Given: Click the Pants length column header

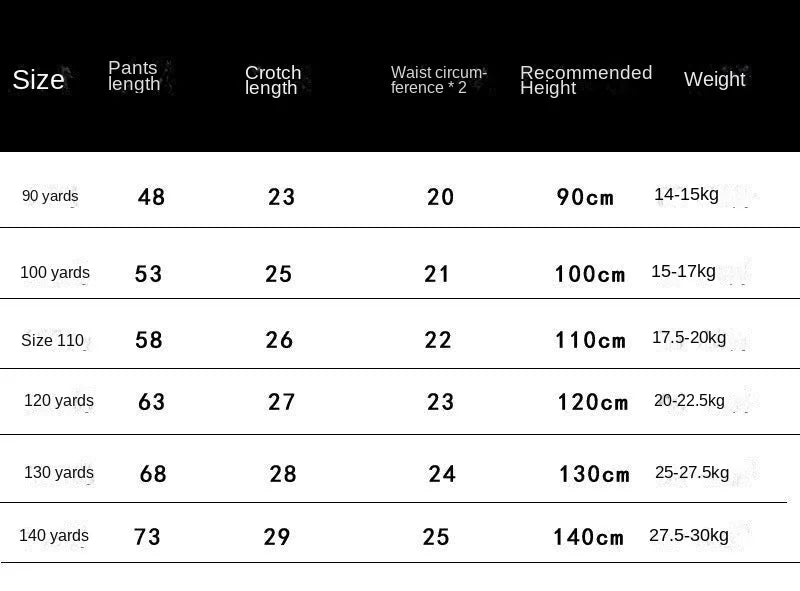Looking at the screenshot, I should [134, 76].
